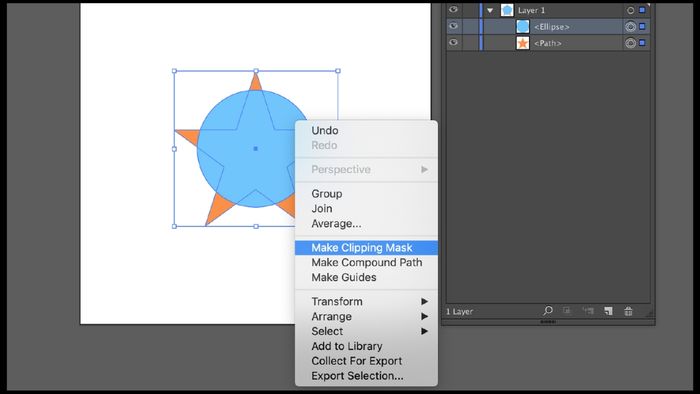Viewport: 700px width, 394px height.
Task: Click Create New Sublayer icon
Action: [x=588, y=311]
